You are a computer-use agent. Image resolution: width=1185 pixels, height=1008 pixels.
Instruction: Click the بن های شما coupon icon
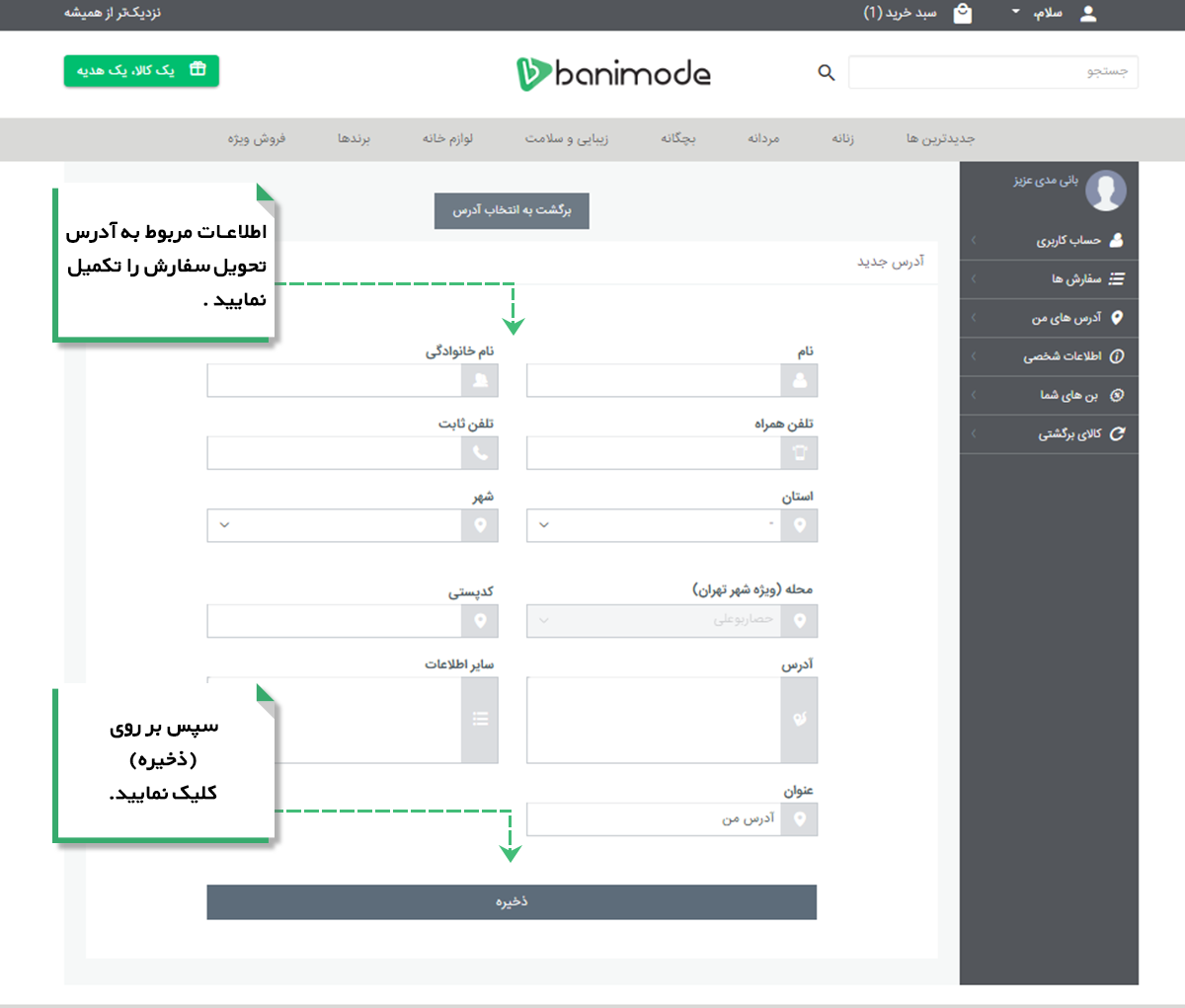point(1117,395)
